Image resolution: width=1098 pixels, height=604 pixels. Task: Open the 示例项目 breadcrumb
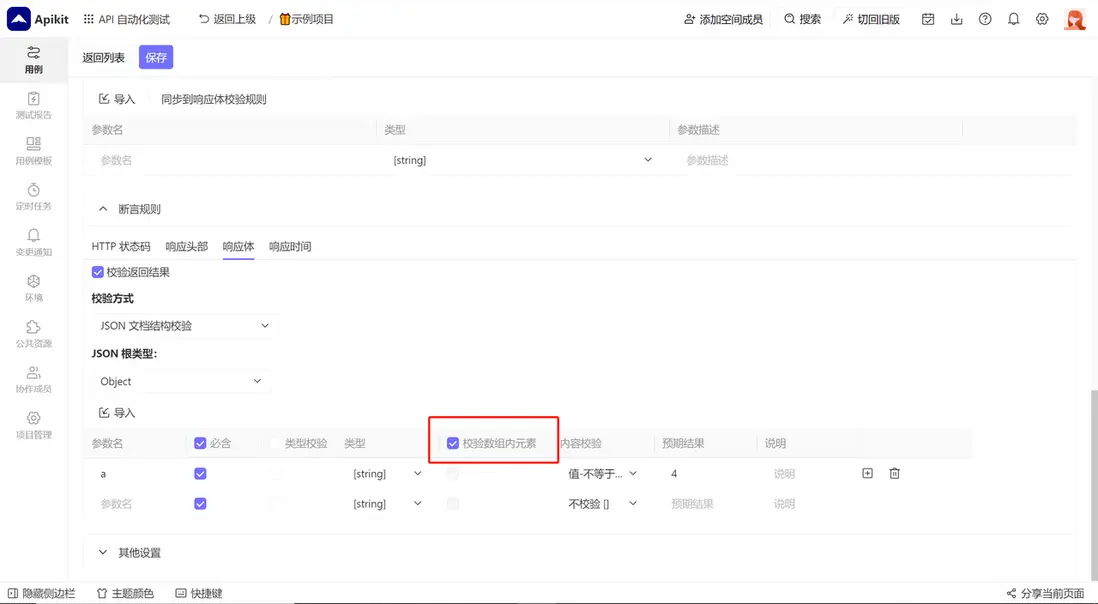(x=307, y=20)
